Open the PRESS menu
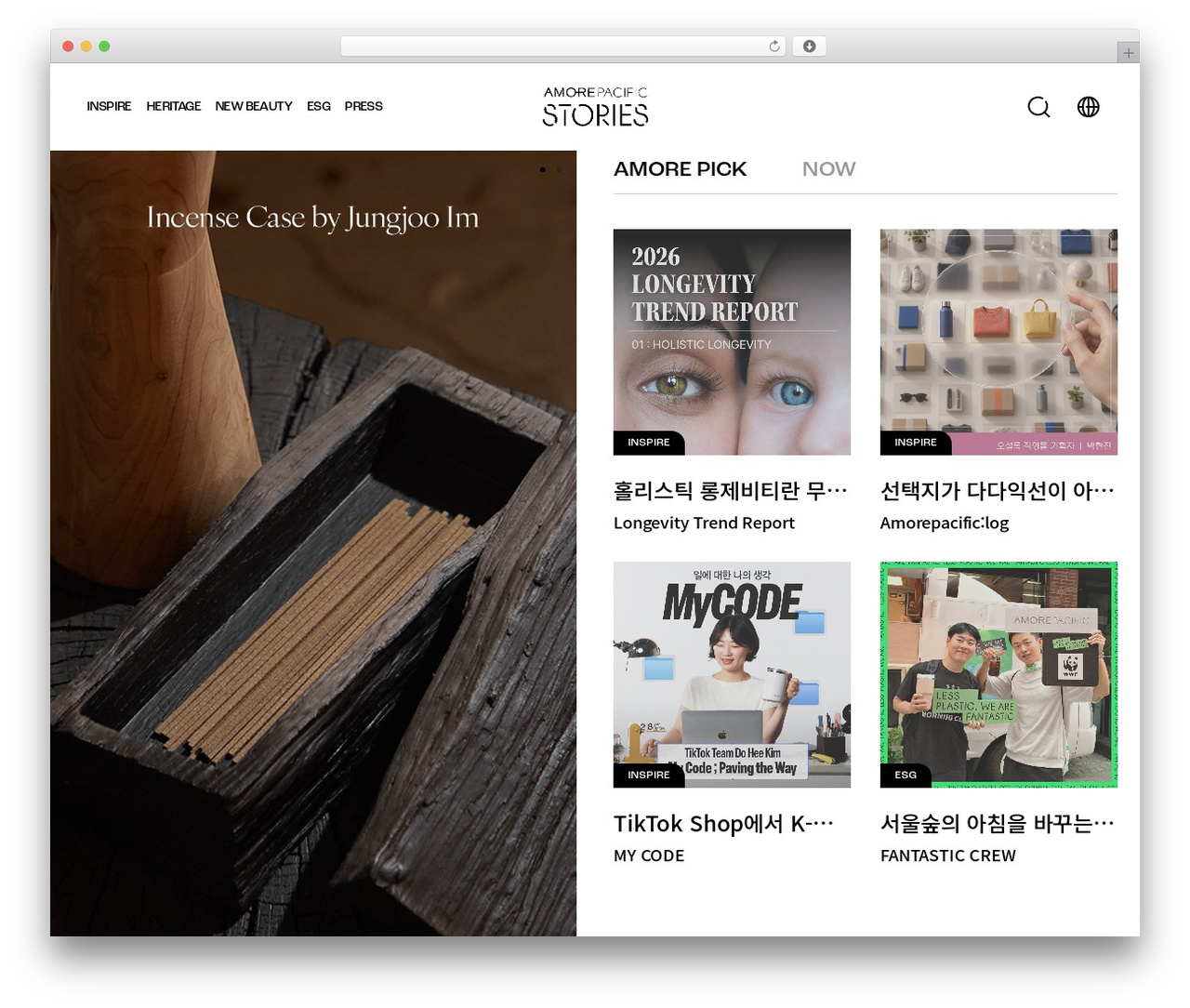The image size is (1190, 1008). (364, 106)
